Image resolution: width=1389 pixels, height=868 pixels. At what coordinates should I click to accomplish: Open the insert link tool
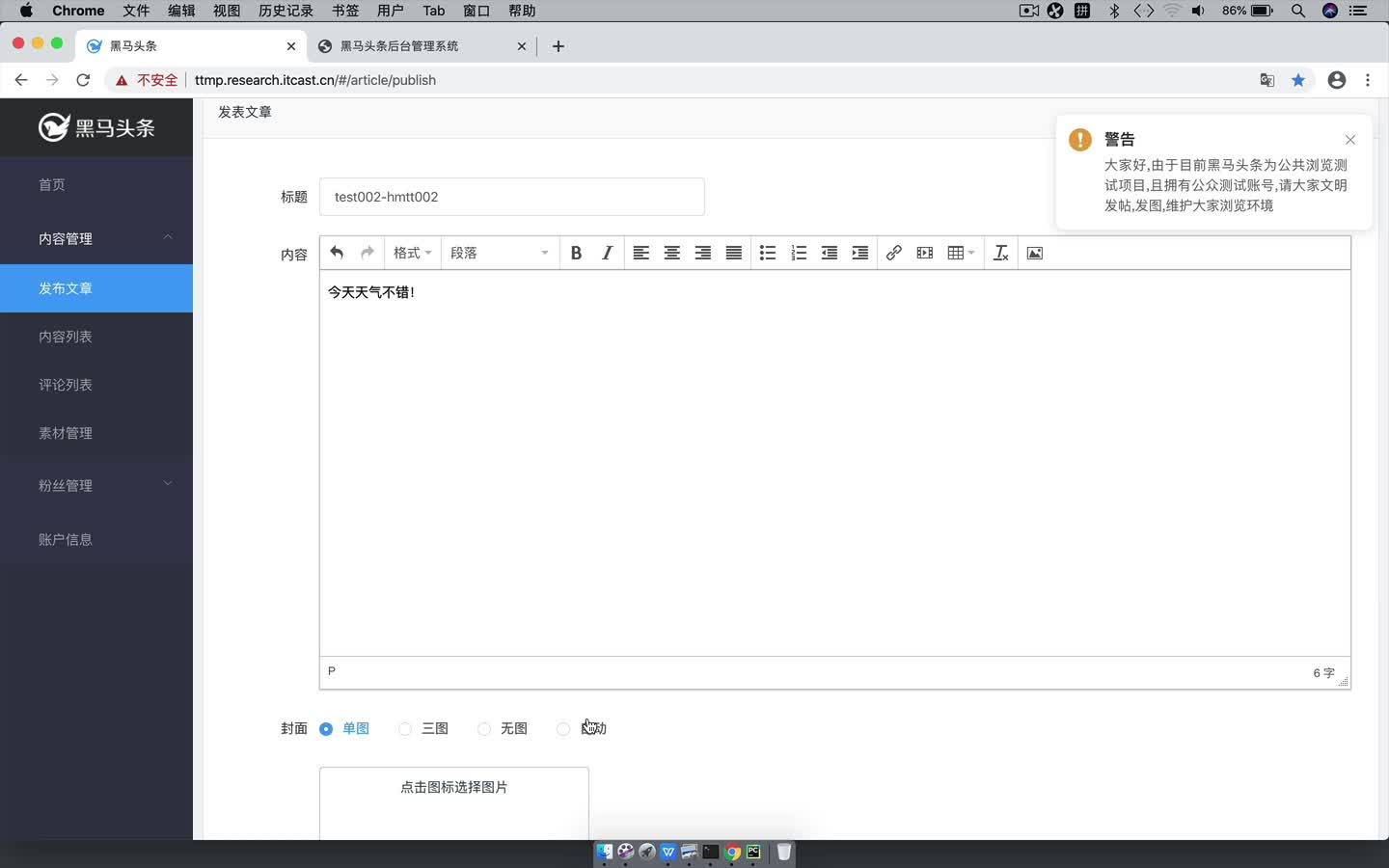pos(893,253)
